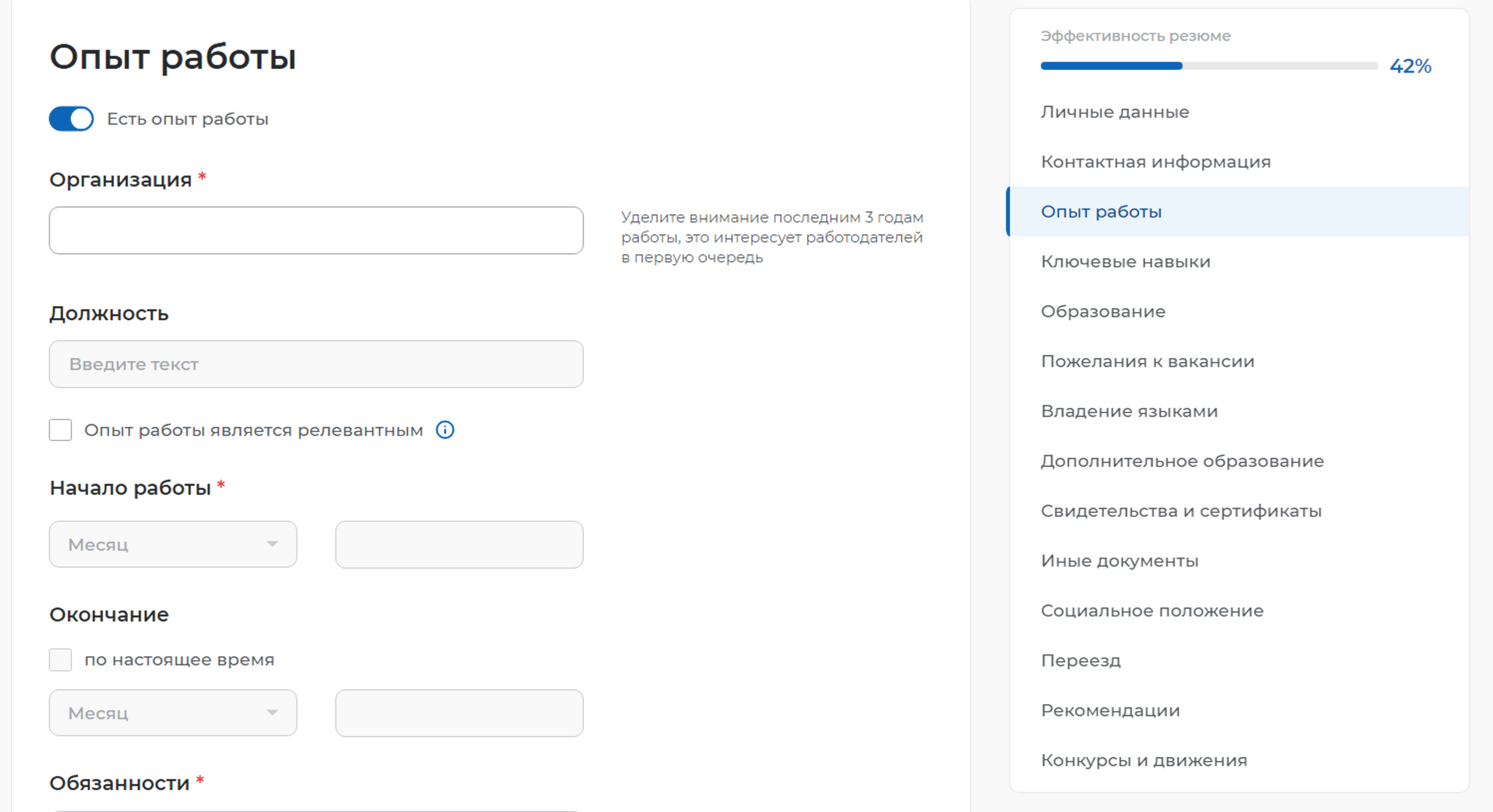Click the info icon next to relevant experience
This screenshot has height=812, width=1493.
tap(445, 430)
